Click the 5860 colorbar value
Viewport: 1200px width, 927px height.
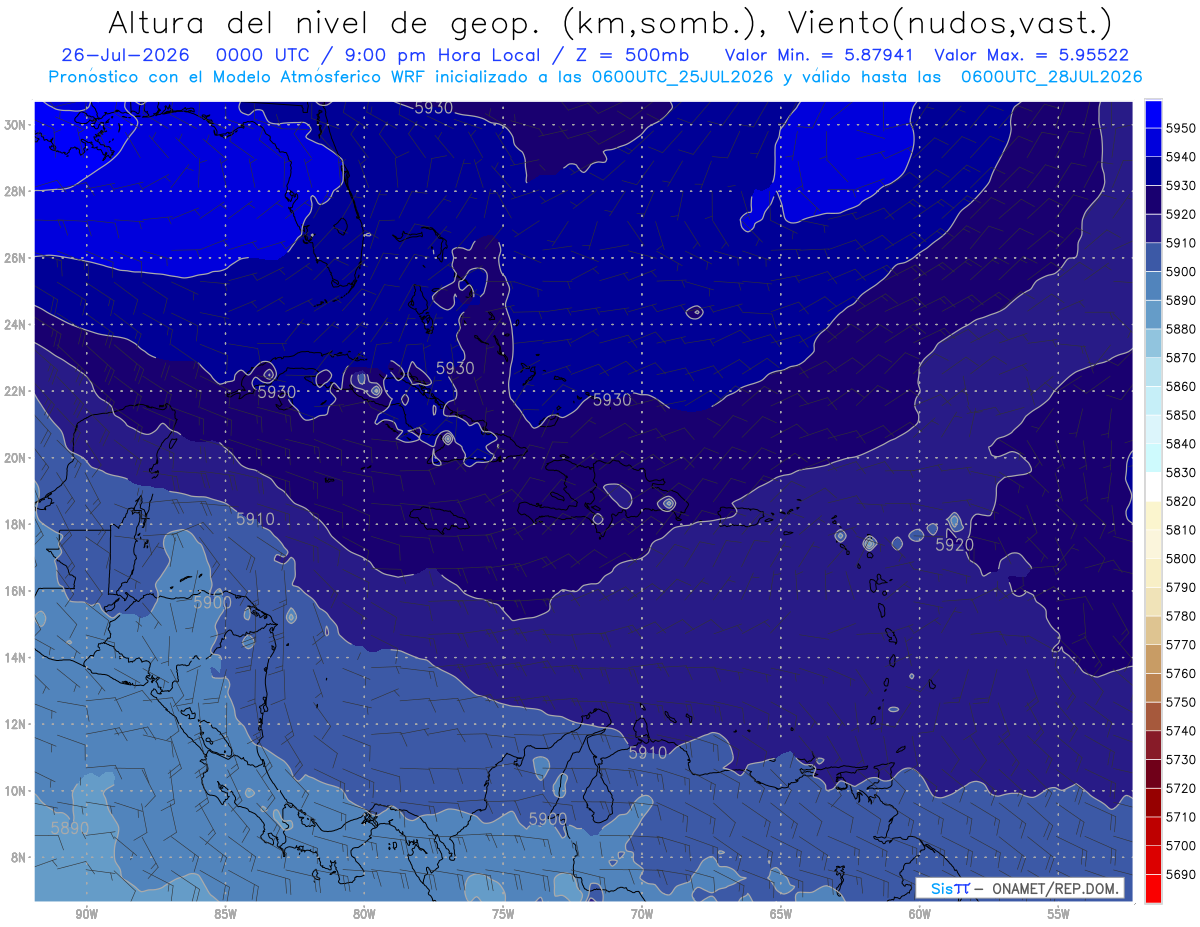point(1181,386)
